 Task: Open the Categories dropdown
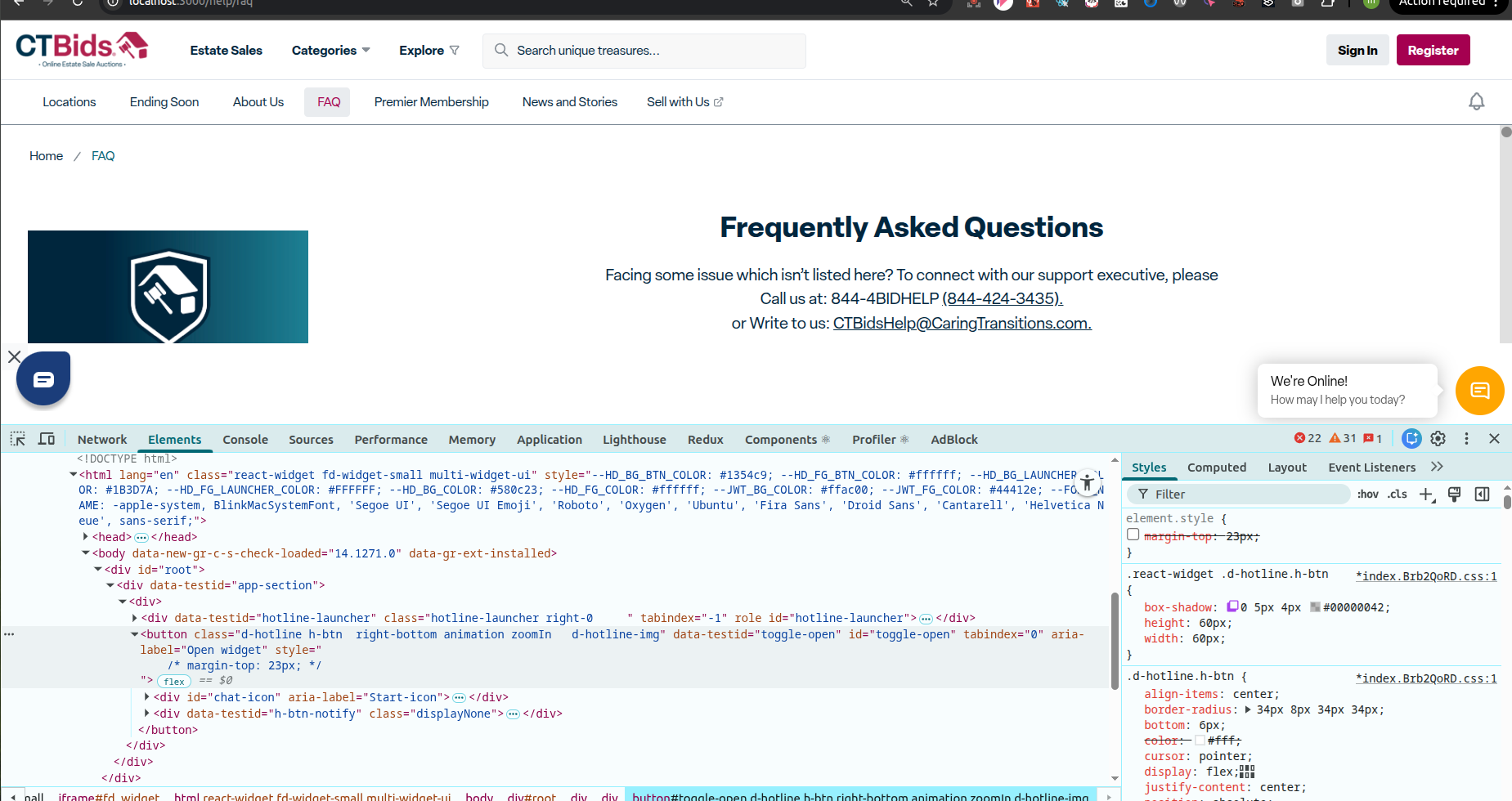(x=330, y=51)
